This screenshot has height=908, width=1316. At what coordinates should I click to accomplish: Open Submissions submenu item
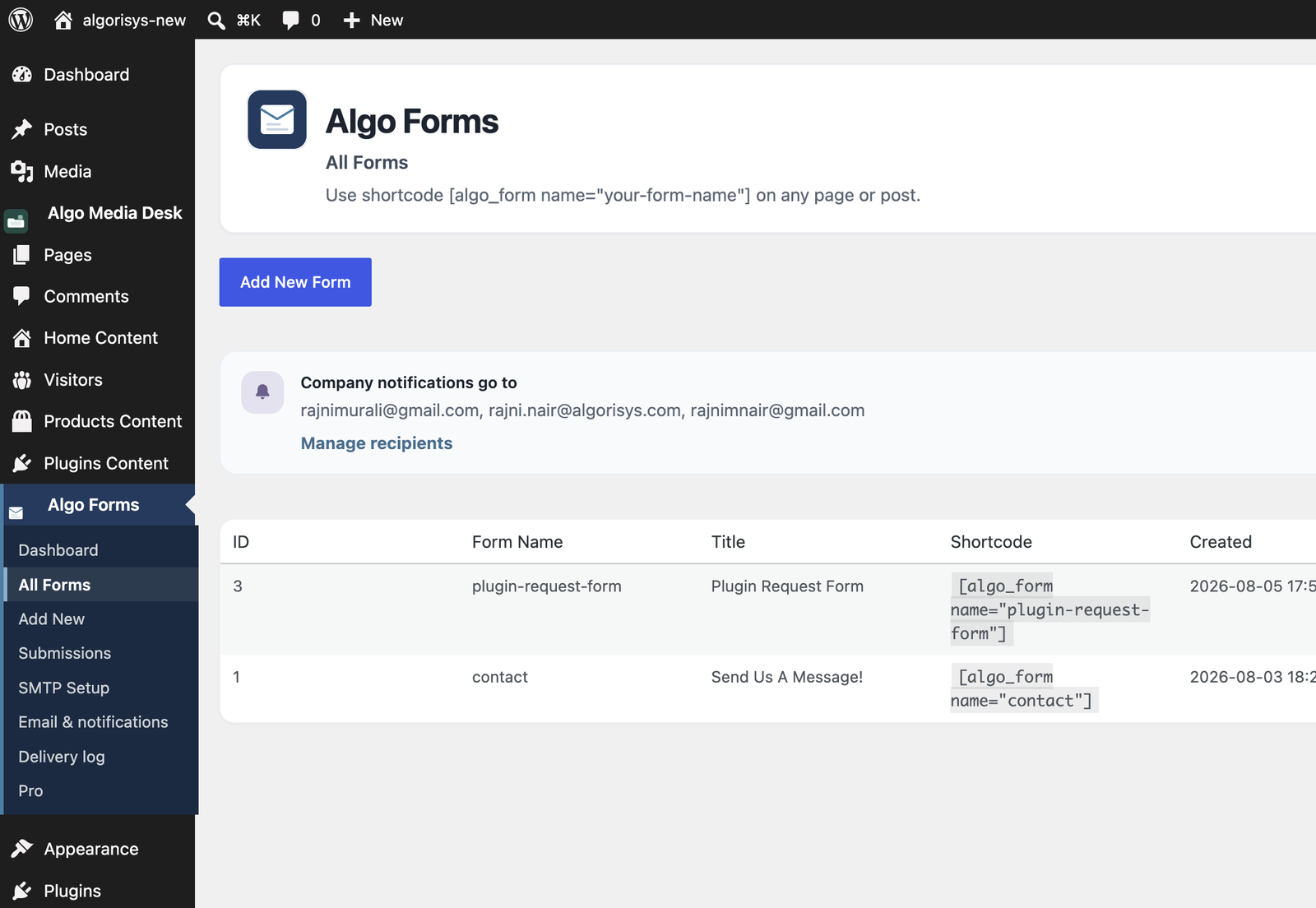tap(64, 653)
